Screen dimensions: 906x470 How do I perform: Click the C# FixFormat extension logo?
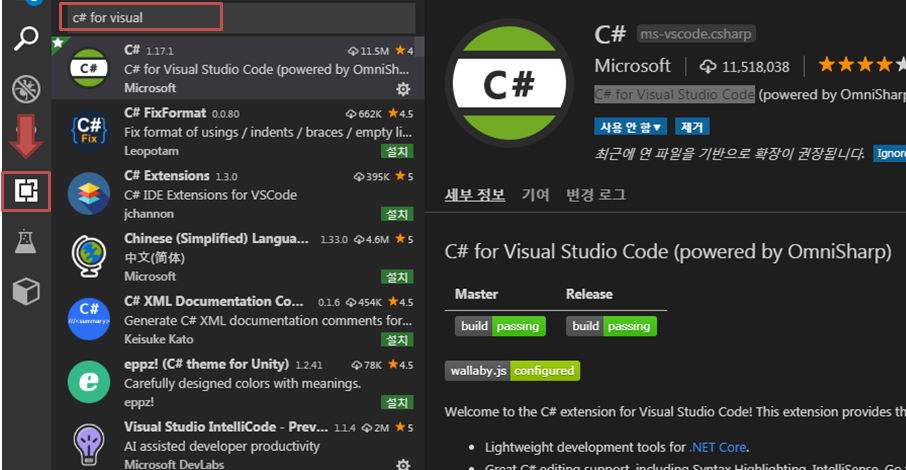[88, 131]
